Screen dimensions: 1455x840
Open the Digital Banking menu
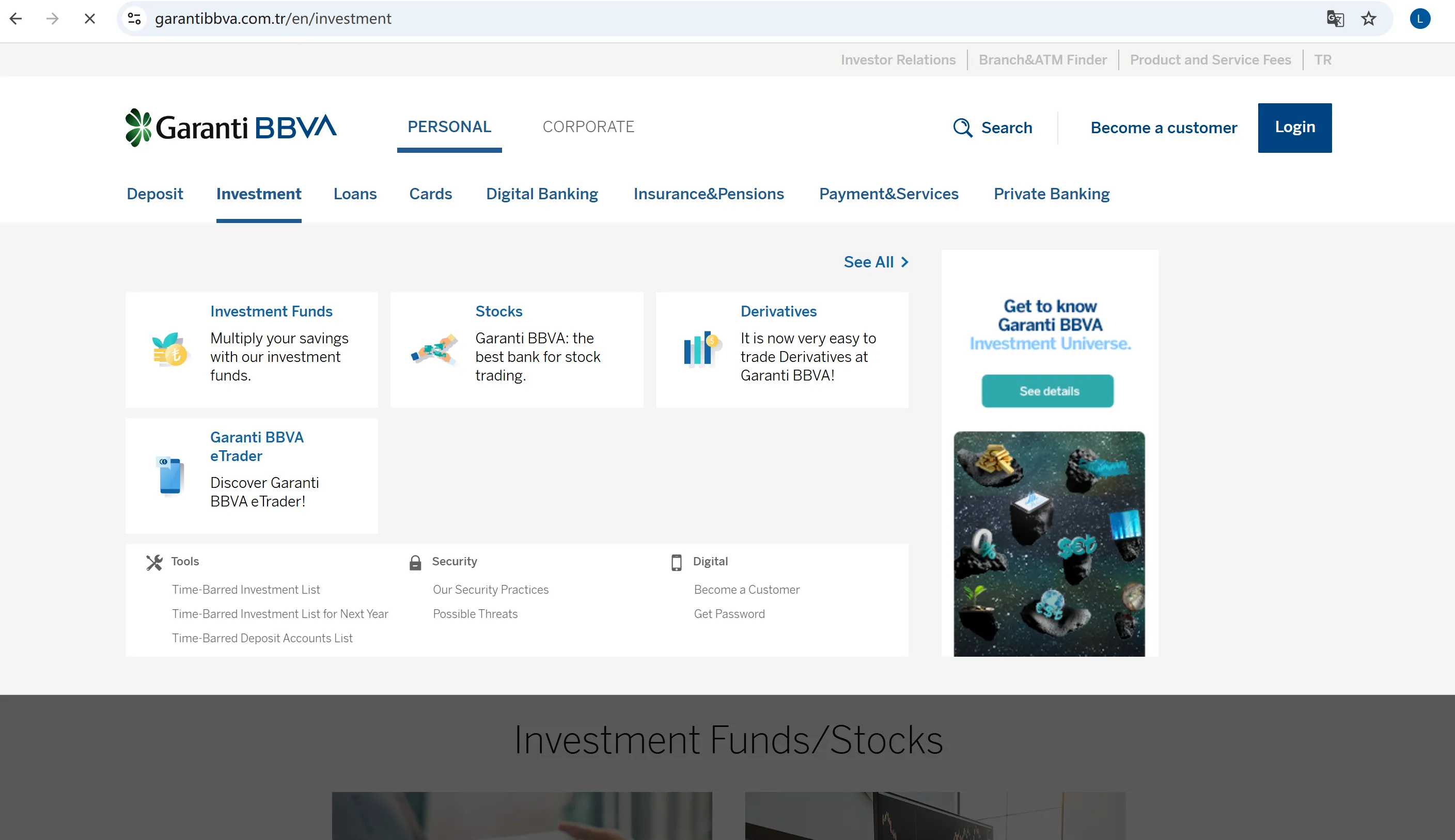pyautogui.click(x=542, y=194)
